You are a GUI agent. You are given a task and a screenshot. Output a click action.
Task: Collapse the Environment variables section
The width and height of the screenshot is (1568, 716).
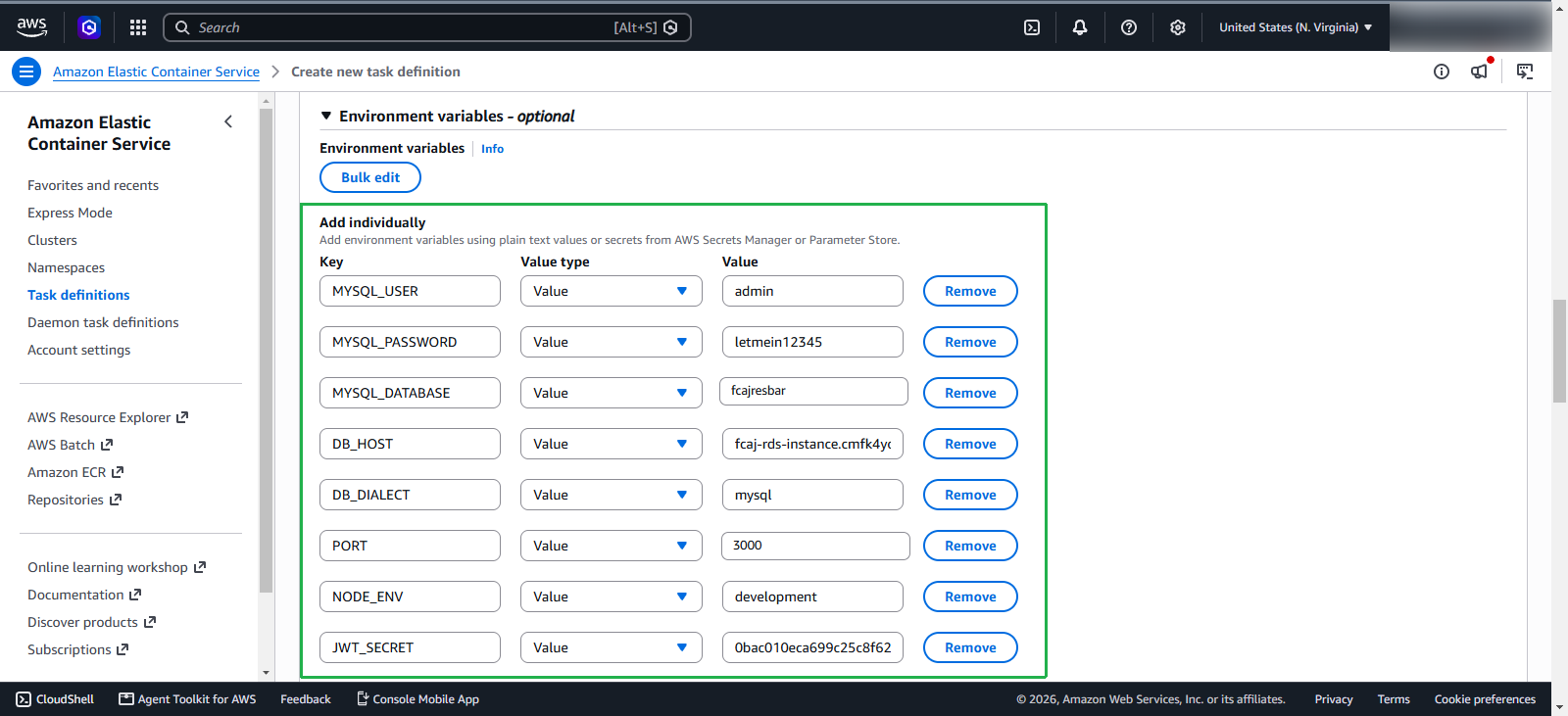[x=326, y=116]
